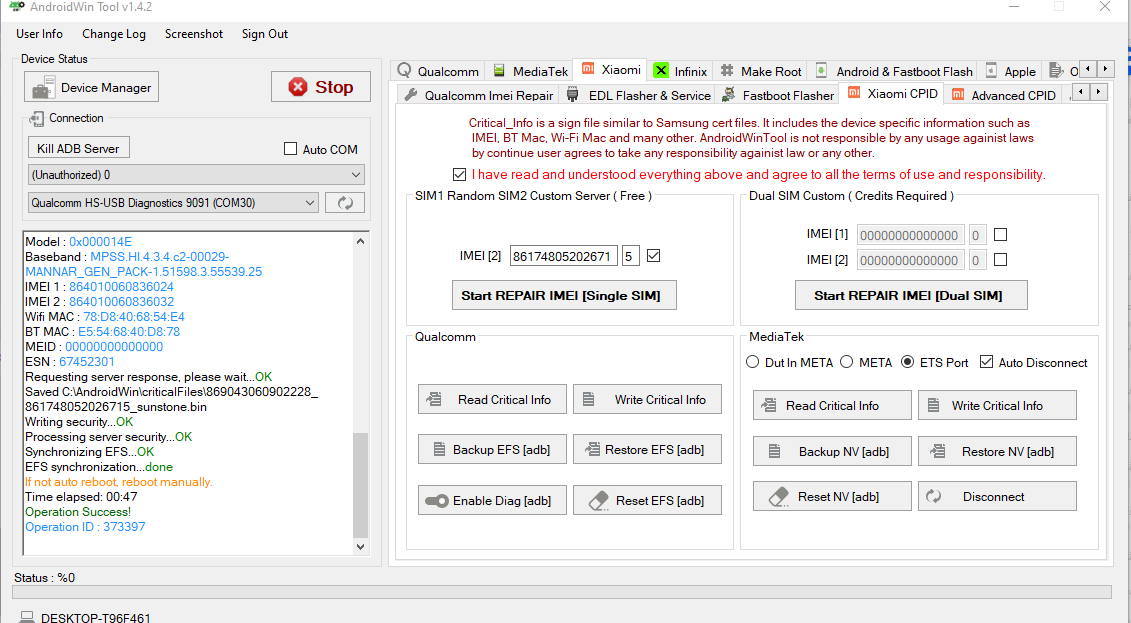This screenshot has width=1131, height=623.
Task: Open the User Info menu
Action: point(40,34)
